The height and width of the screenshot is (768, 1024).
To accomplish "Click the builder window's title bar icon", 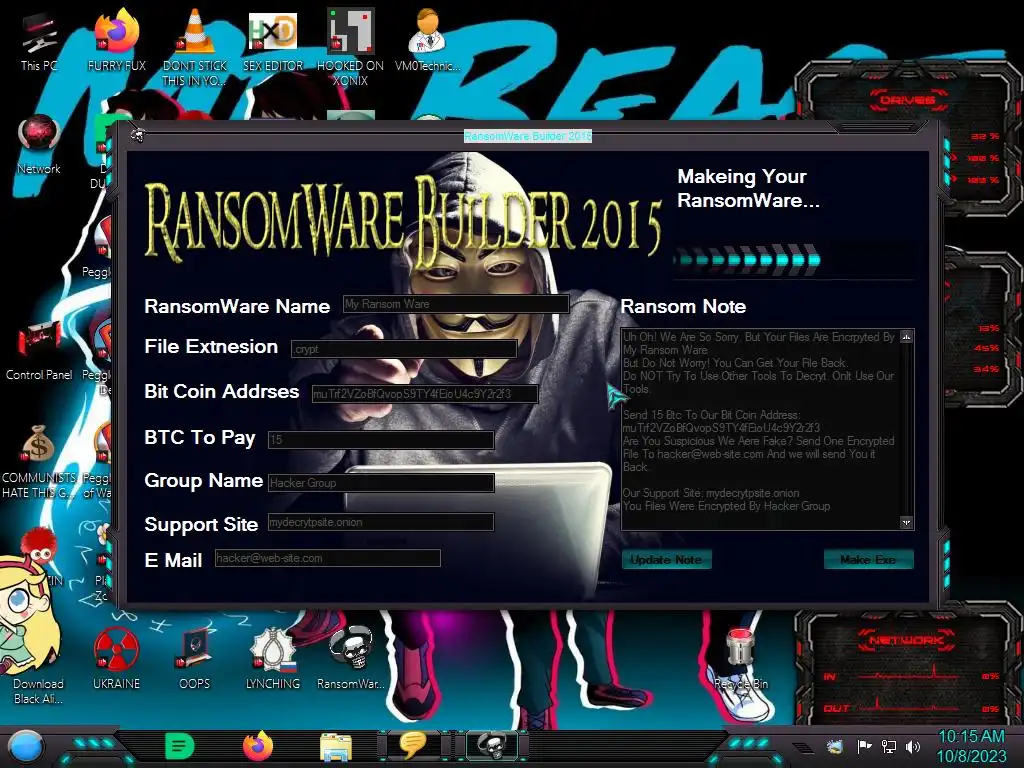I will [138, 135].
